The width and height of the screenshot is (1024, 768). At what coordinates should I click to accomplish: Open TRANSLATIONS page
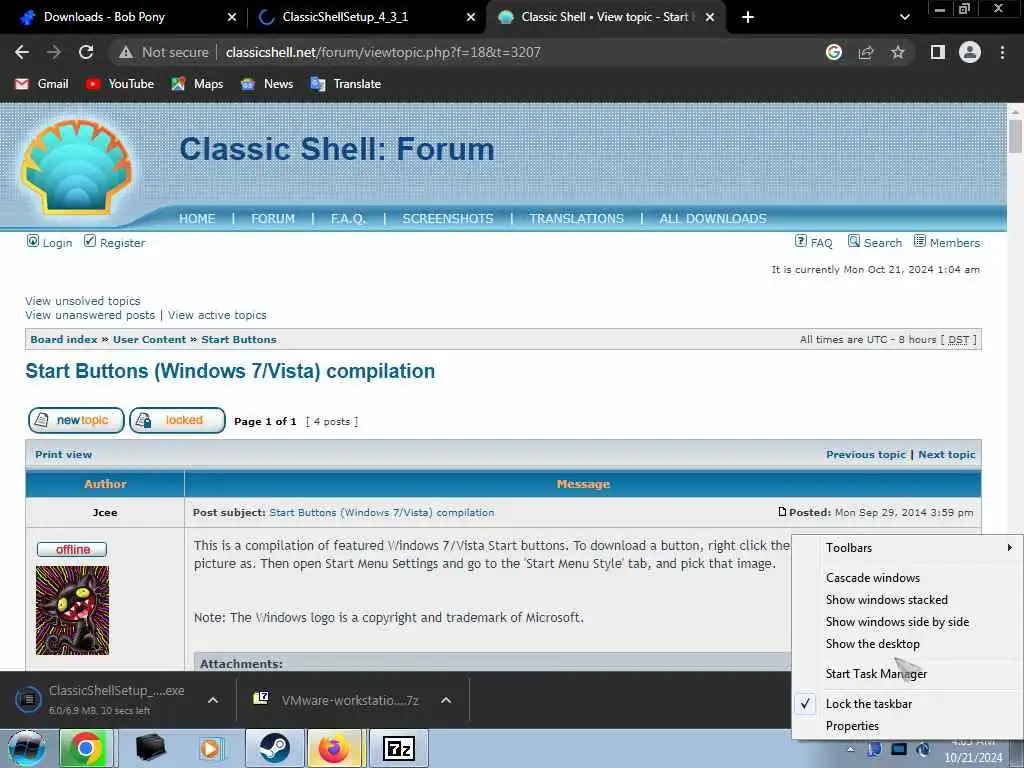pyautogui.click(x=576, y=219)
